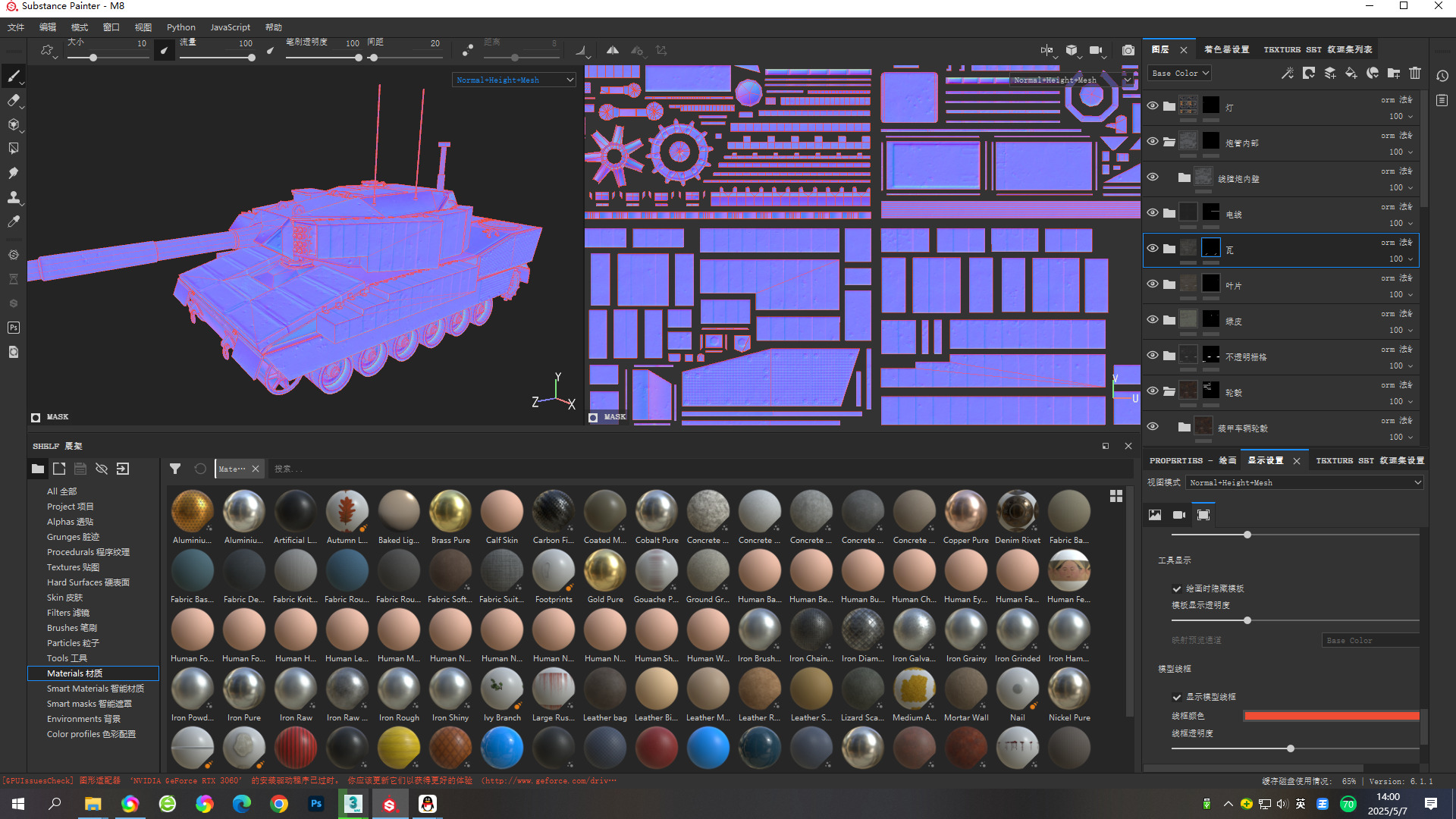Select the Eraser tool in left toolbar
Screen dimensions: 1456x819
(13, 100)
